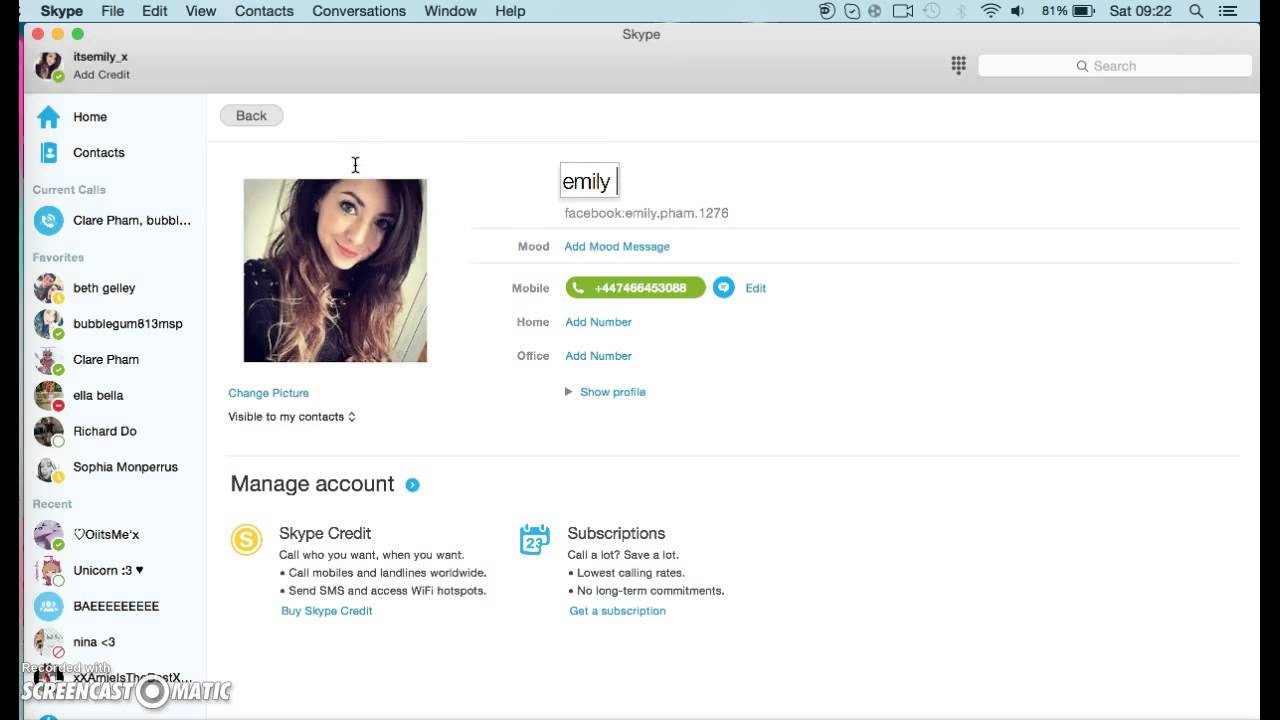Image resolution: width=1280 pixels, height=720 pixels.
Task: Click Add Credit under itsemily_x
Action: [101, 75]
